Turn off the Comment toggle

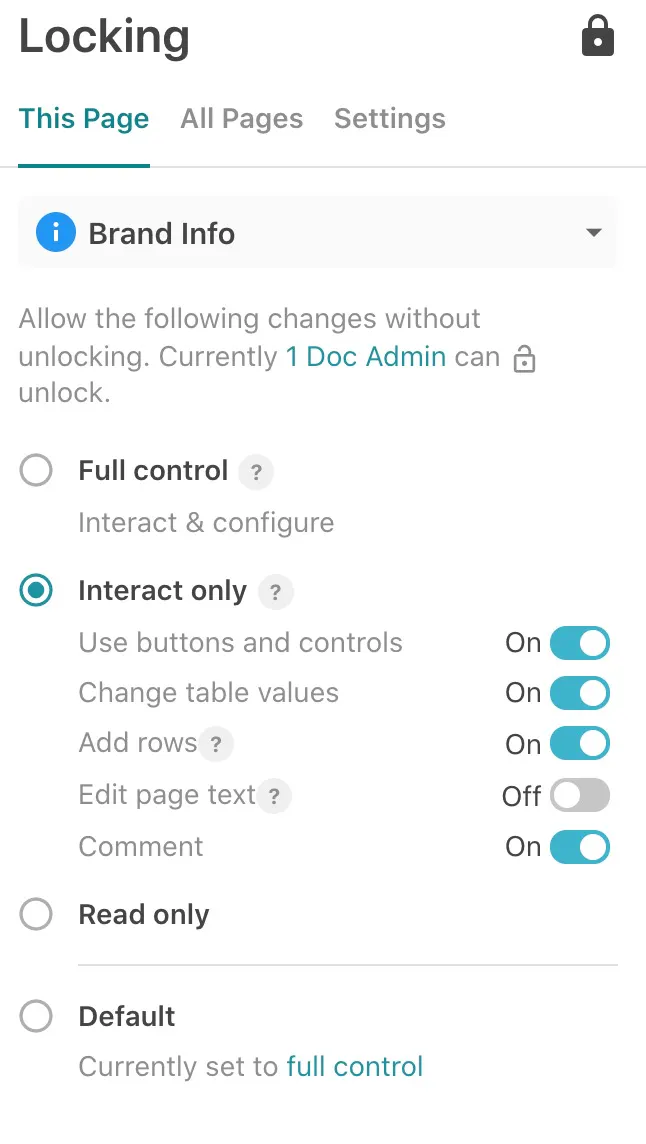coord(579,847)
